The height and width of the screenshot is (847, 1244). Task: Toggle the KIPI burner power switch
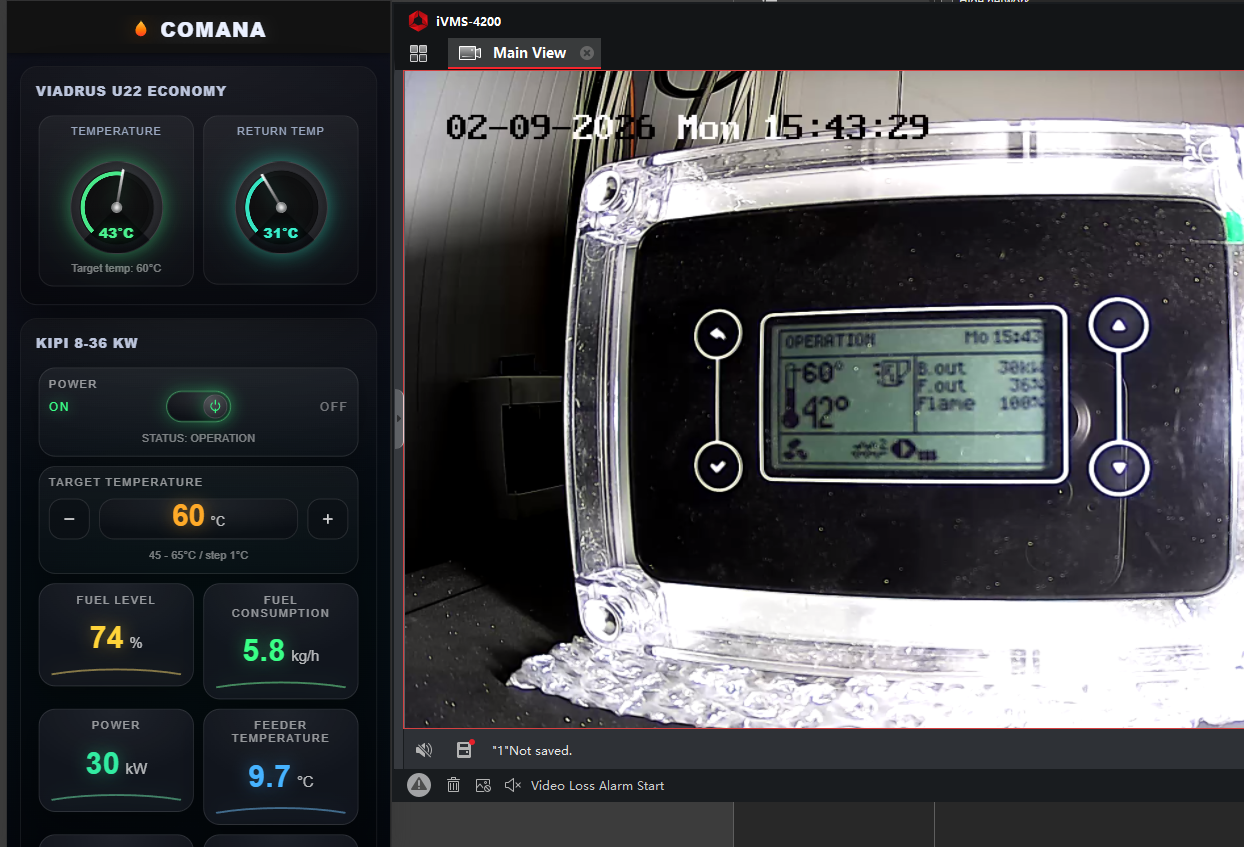[198, 406]
